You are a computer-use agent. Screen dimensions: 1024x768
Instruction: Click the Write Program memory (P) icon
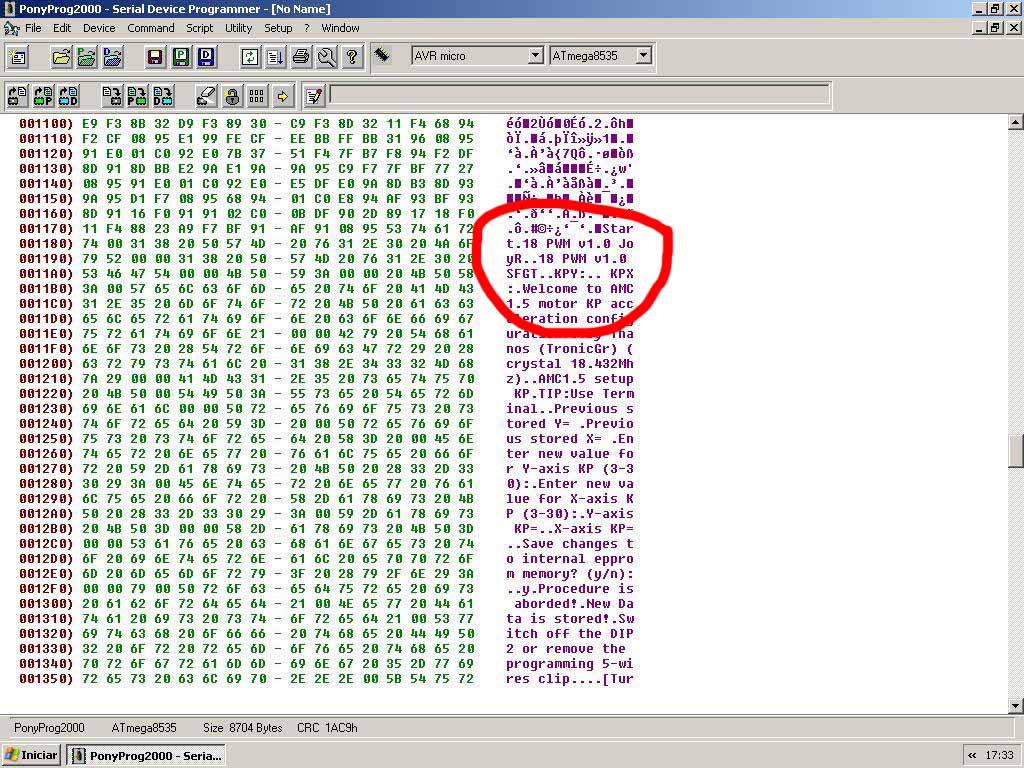(137, 96)
